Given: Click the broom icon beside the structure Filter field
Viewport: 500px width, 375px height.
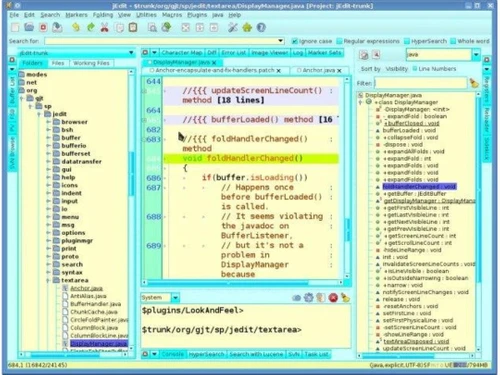Looking at the screenshot, I should click(474, 83).
